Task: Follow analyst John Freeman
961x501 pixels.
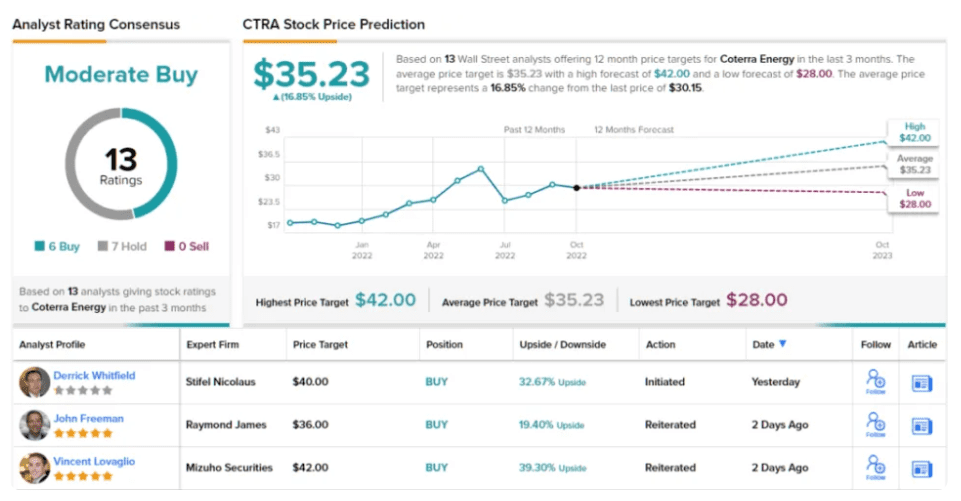Action: coord(876,424)
